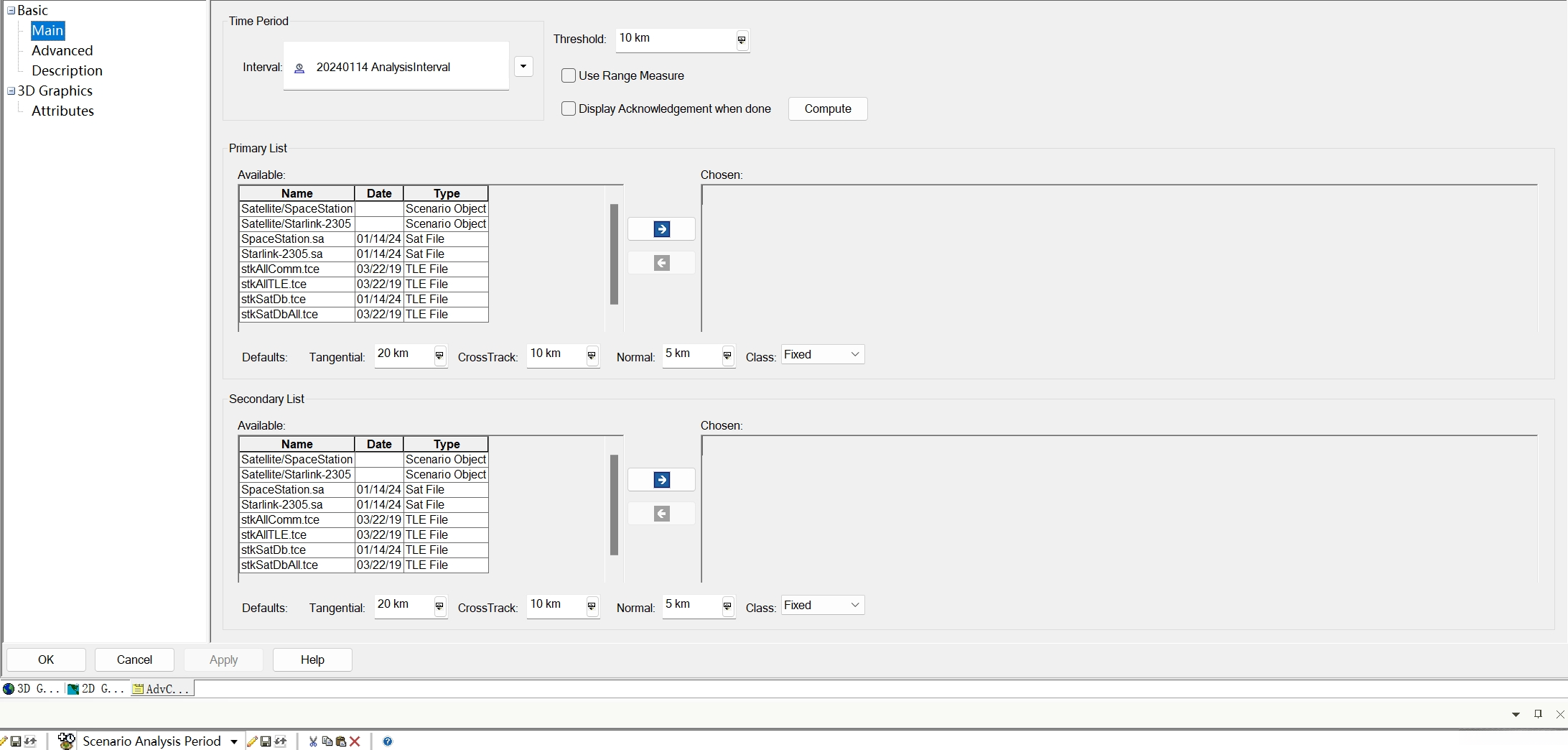Open Secondary List Normal units selector

pyautogui.click(x=727, y=606)
